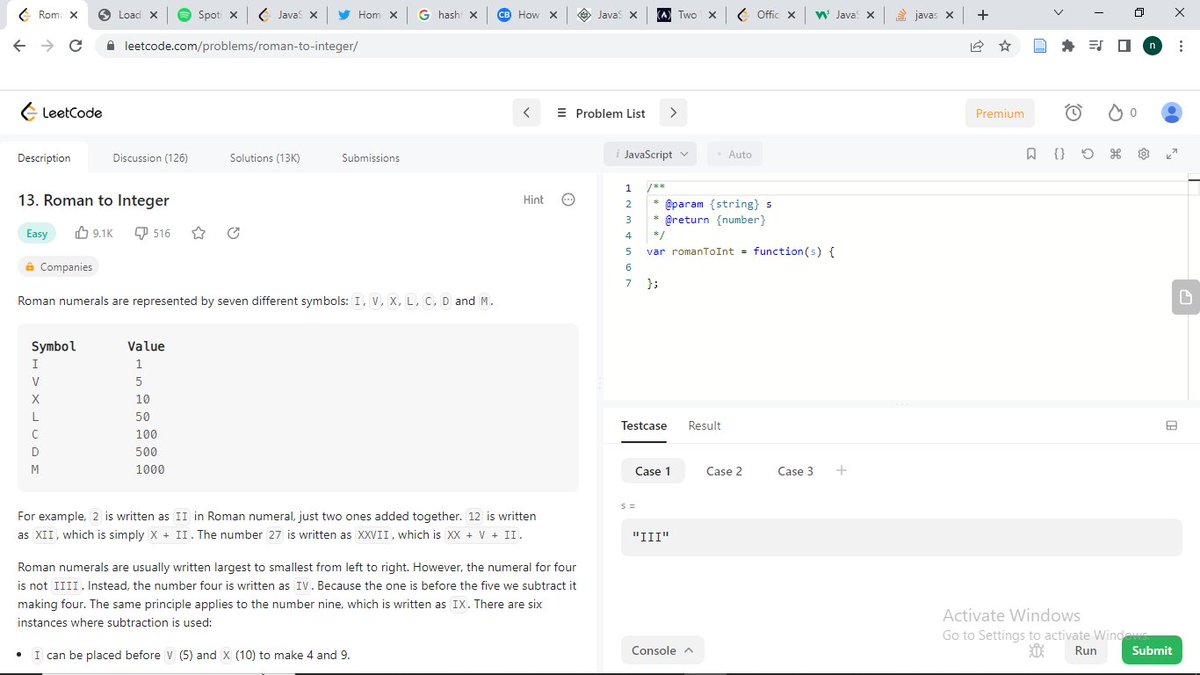
Task: Select Case 3 testcase
Action: 796,471
